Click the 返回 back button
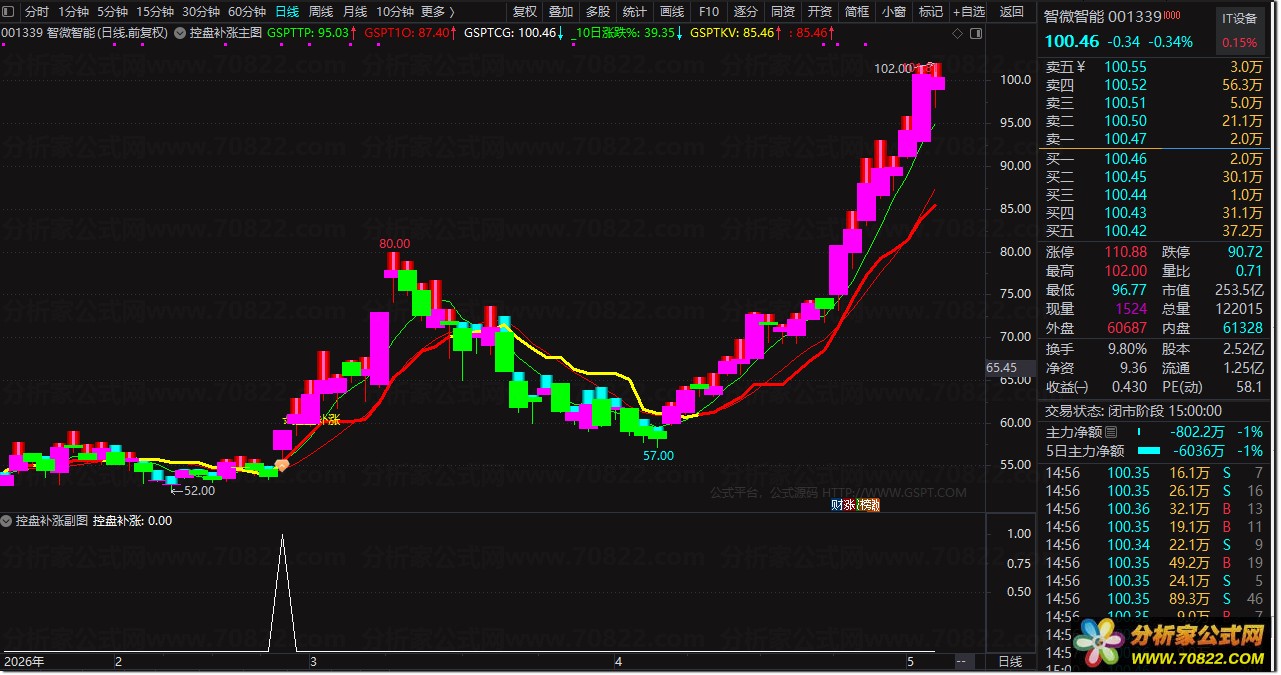This screenshot has height=675, width=1281. point(1012,12)
